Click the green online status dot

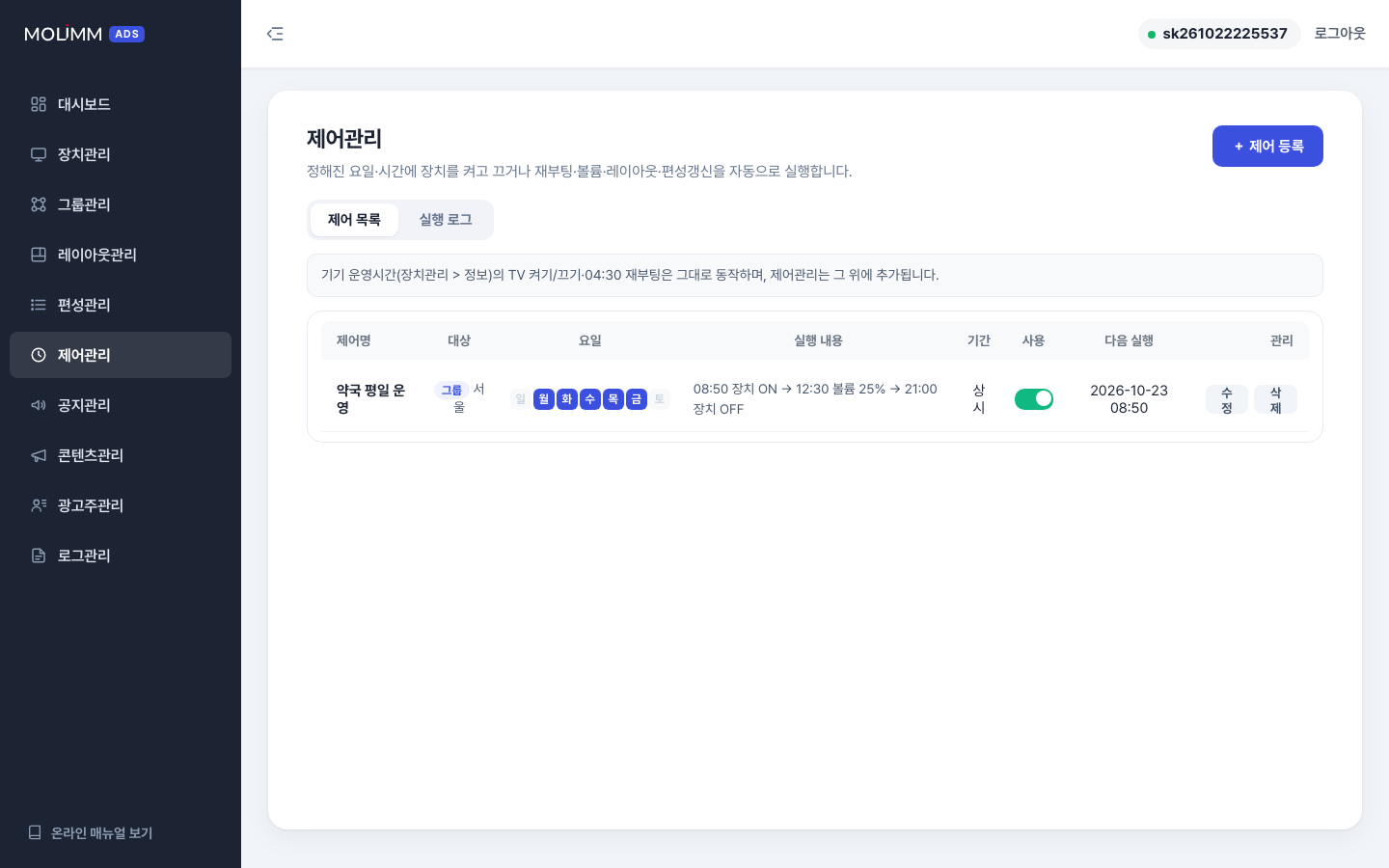point(1151,35)
